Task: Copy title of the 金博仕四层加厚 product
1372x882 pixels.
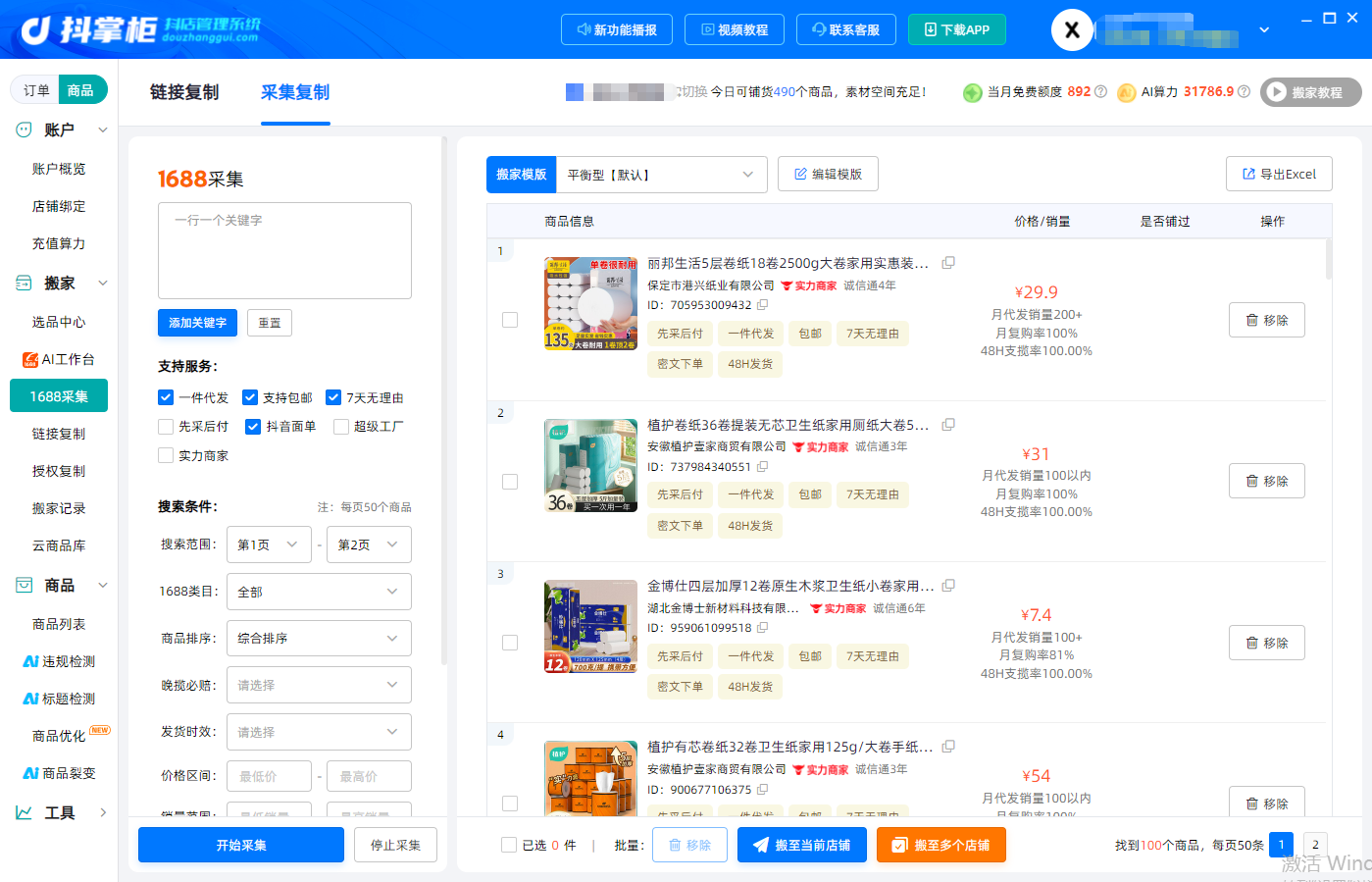Action: (948, 586)
